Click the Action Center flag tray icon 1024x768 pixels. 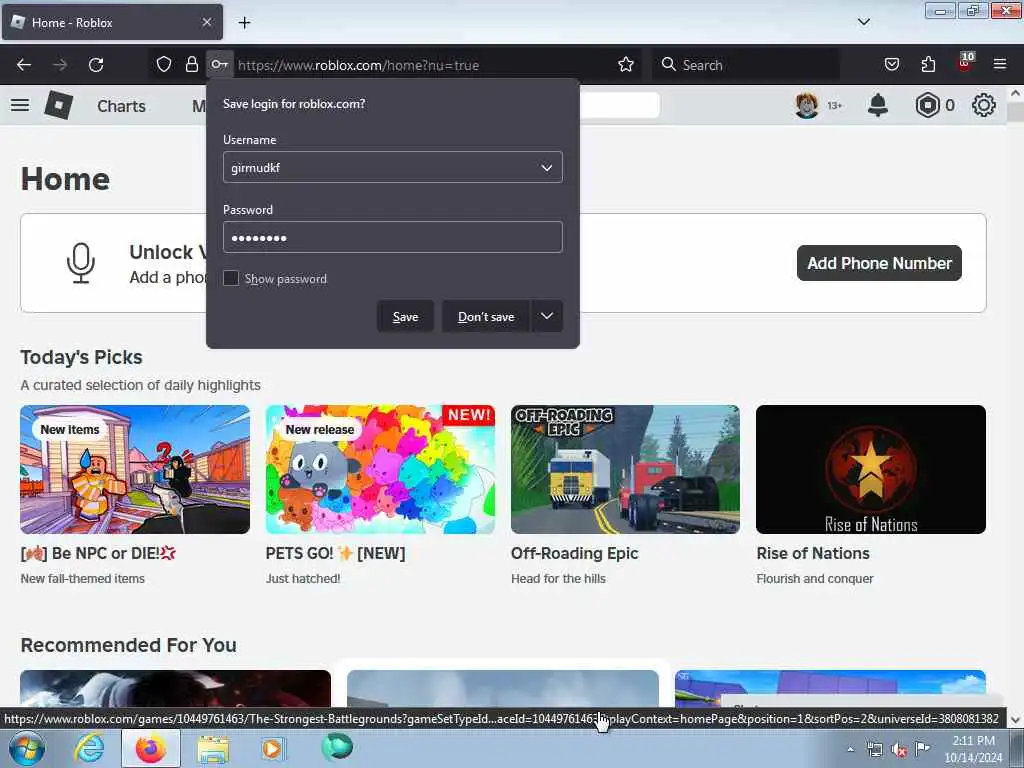923,748
